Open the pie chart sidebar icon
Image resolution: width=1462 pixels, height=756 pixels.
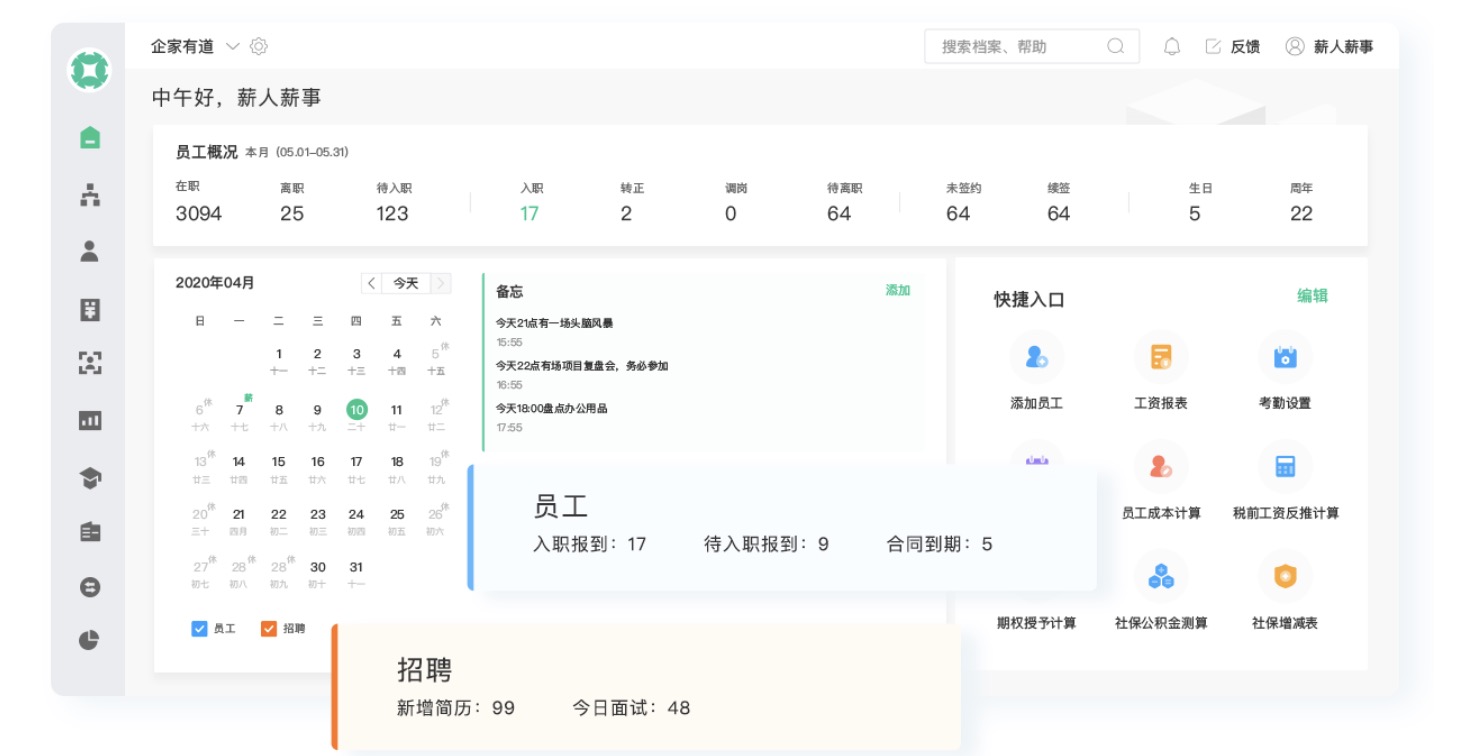pyautogui.click(x=90, y=641)
